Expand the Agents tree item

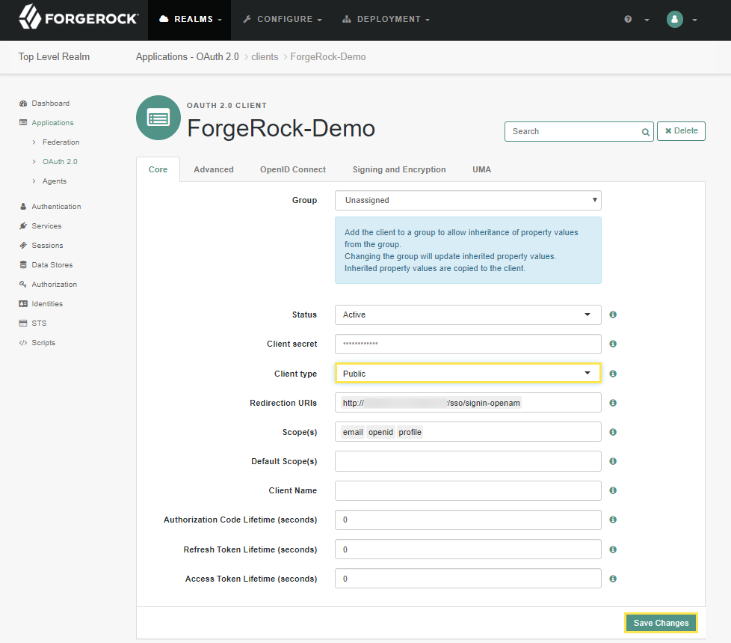pos(49,181)
